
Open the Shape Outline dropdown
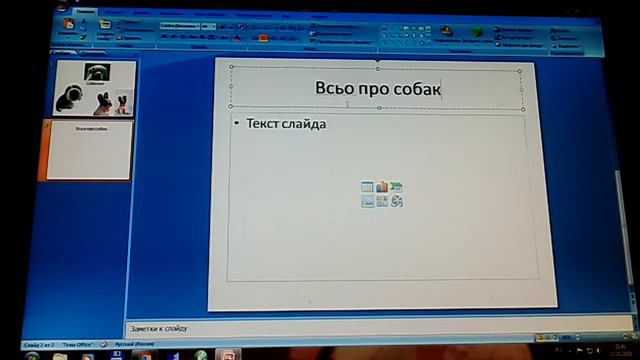pyautogui.click(x=514, y=38)
